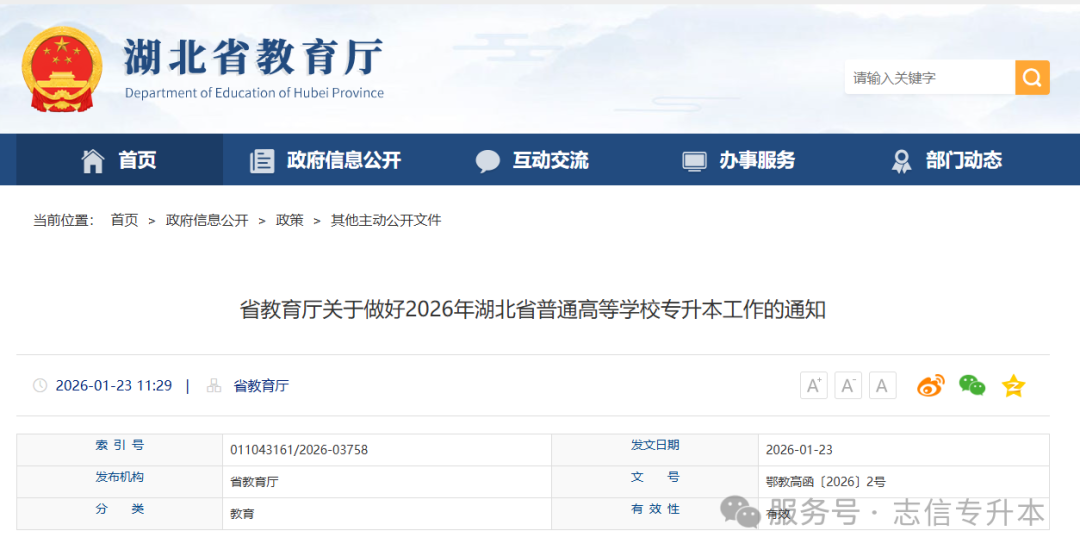Go to 首页 in breadcrumb
Image resolution: width=1080 pixels, height=556 pixels.
[124, 220]
